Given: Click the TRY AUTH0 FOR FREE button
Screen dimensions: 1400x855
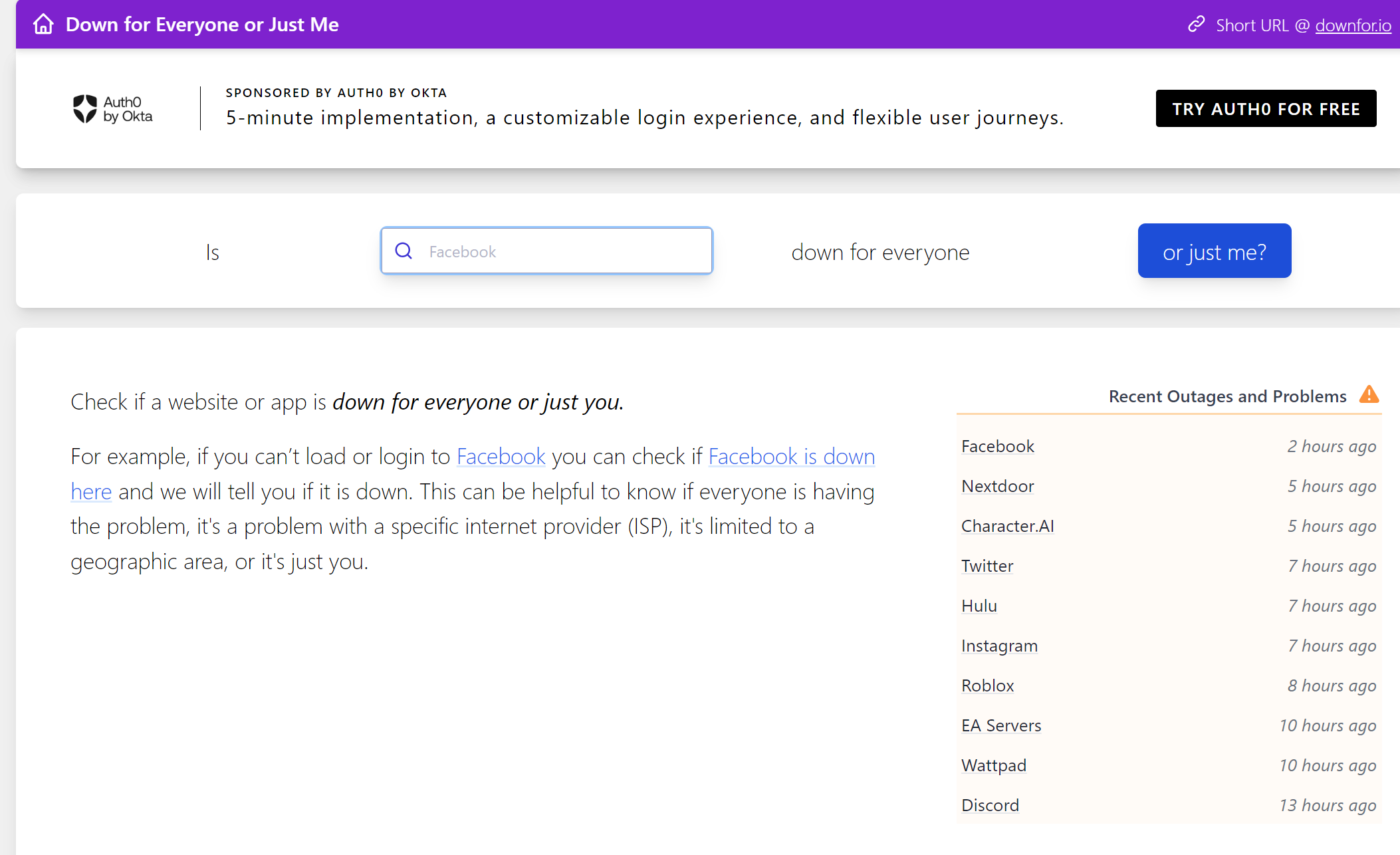Looking at the screenshot, I should click(x=1266, y=108).
